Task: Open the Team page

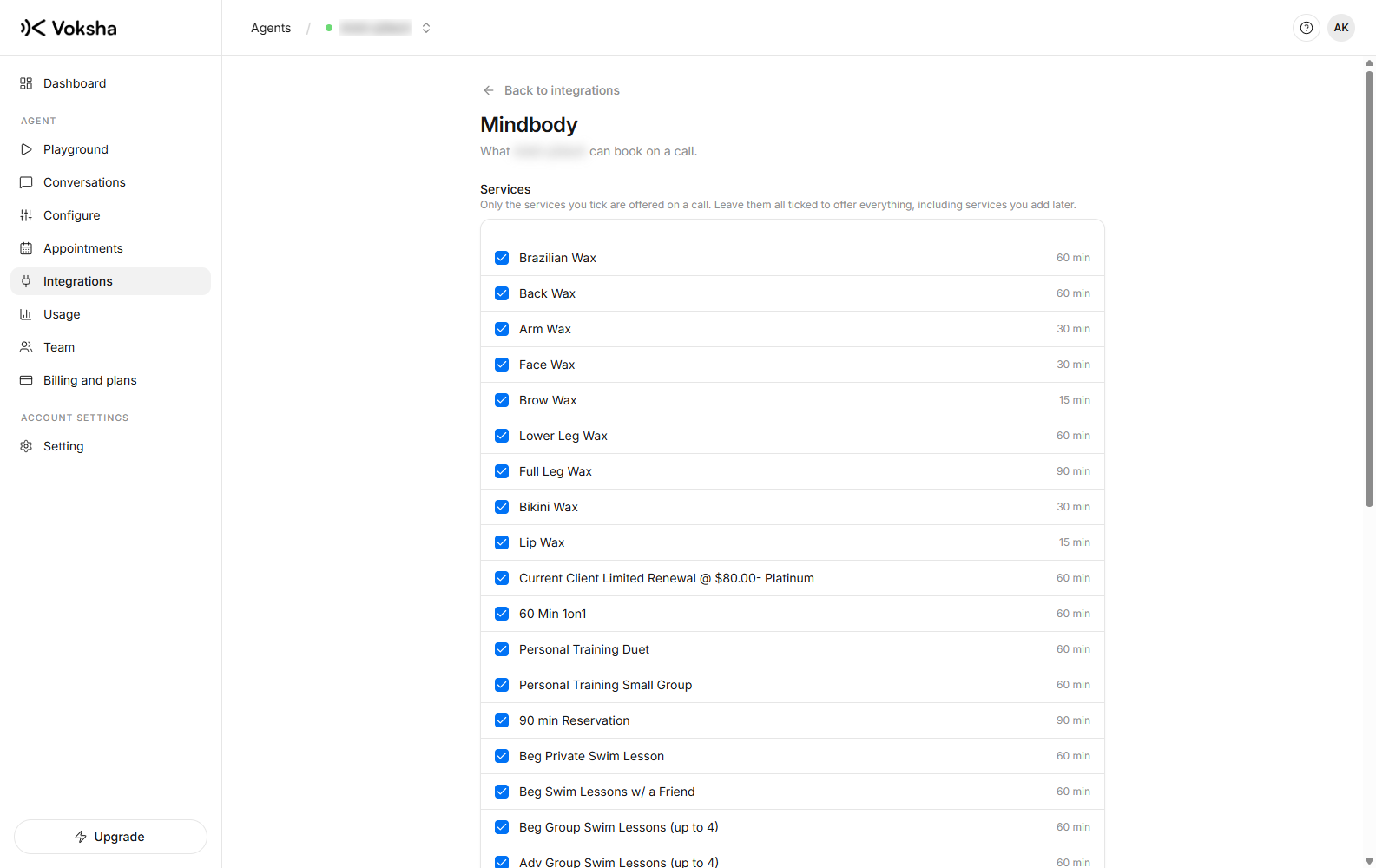Action: point(110,347)
